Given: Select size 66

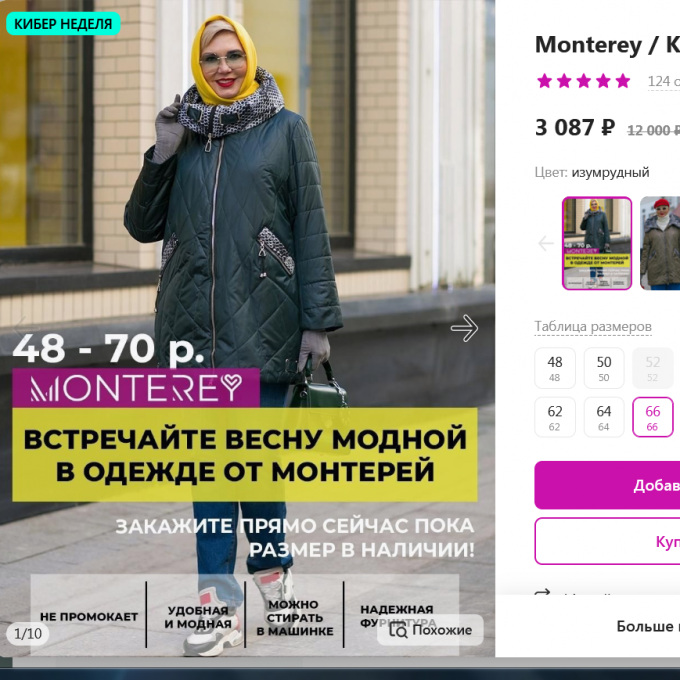Looking at the screenshot, I should click(x=653, y=417).
